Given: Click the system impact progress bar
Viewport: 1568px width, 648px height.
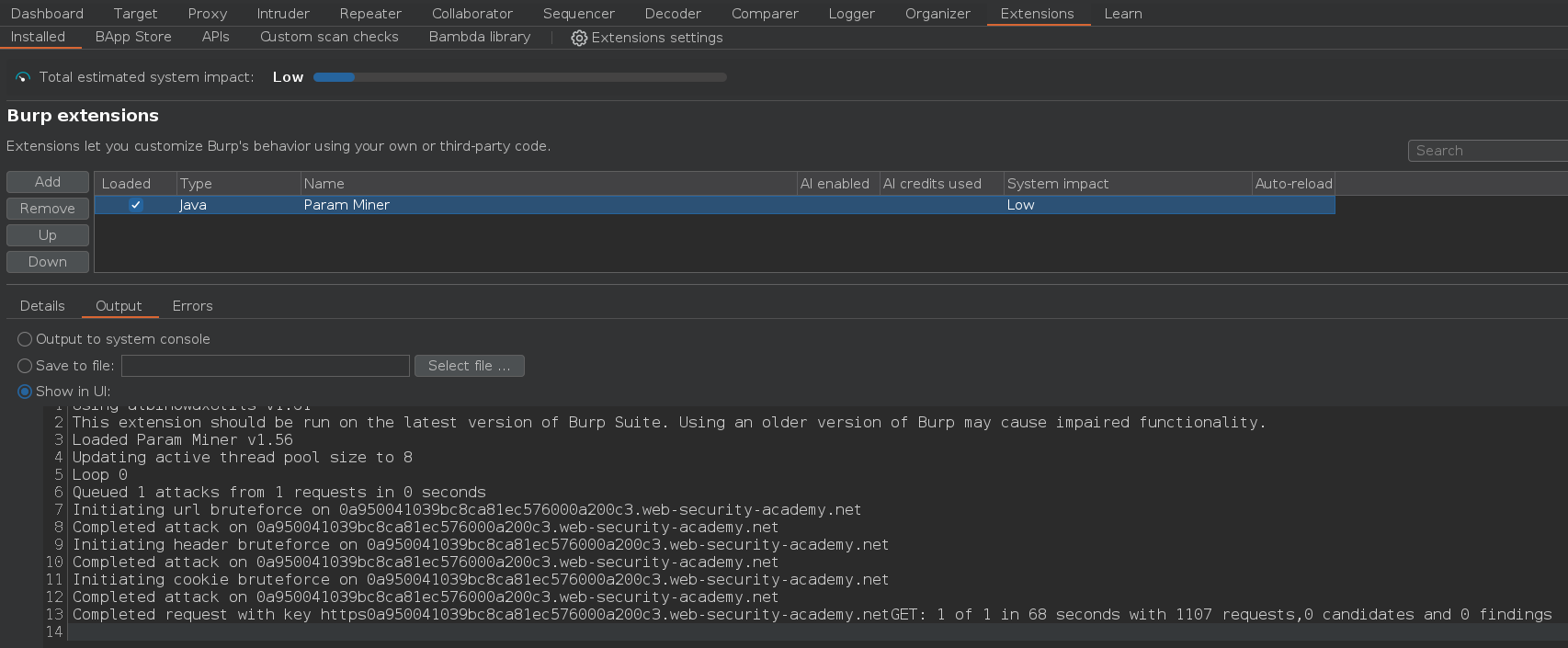Looking at the screenshot, I should pyautogui.click(x=519, y=77).
